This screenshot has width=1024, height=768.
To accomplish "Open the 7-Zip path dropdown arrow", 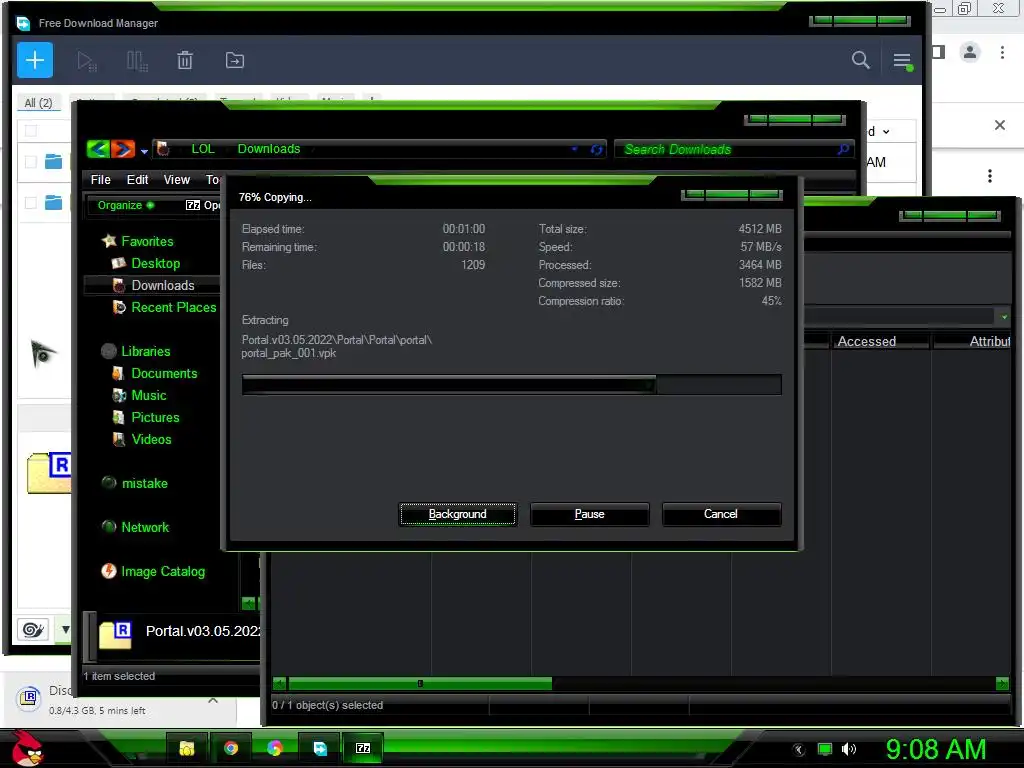I will coord(1004,317).
